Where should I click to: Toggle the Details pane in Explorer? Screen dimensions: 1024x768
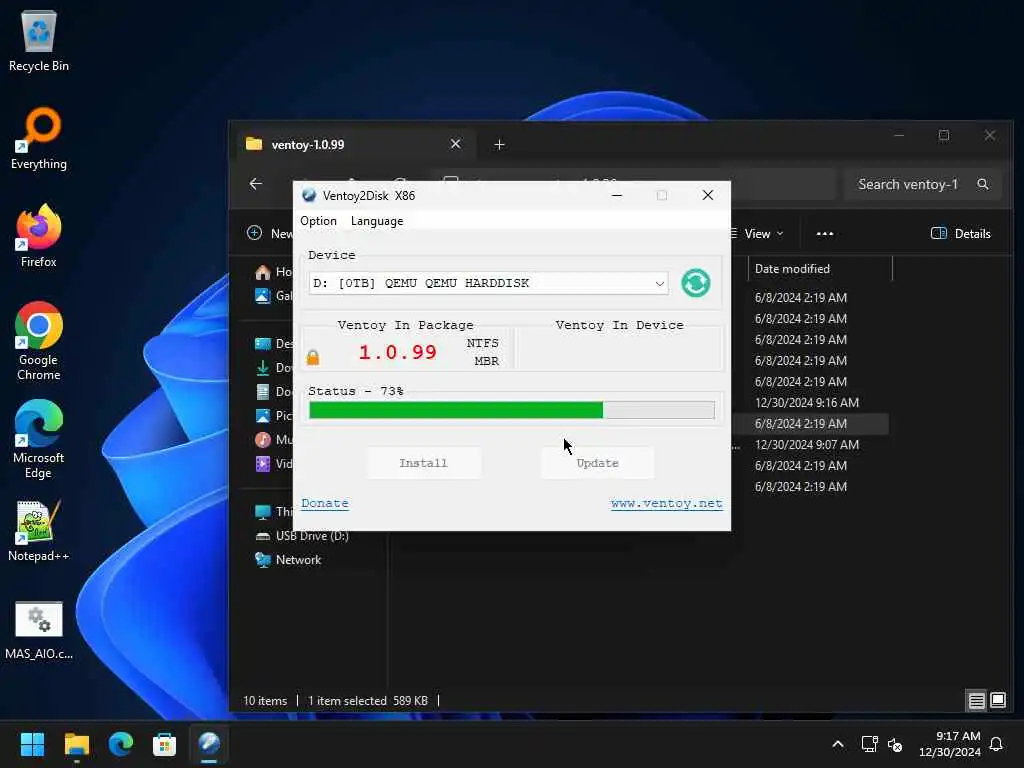(x=961, y=234)
